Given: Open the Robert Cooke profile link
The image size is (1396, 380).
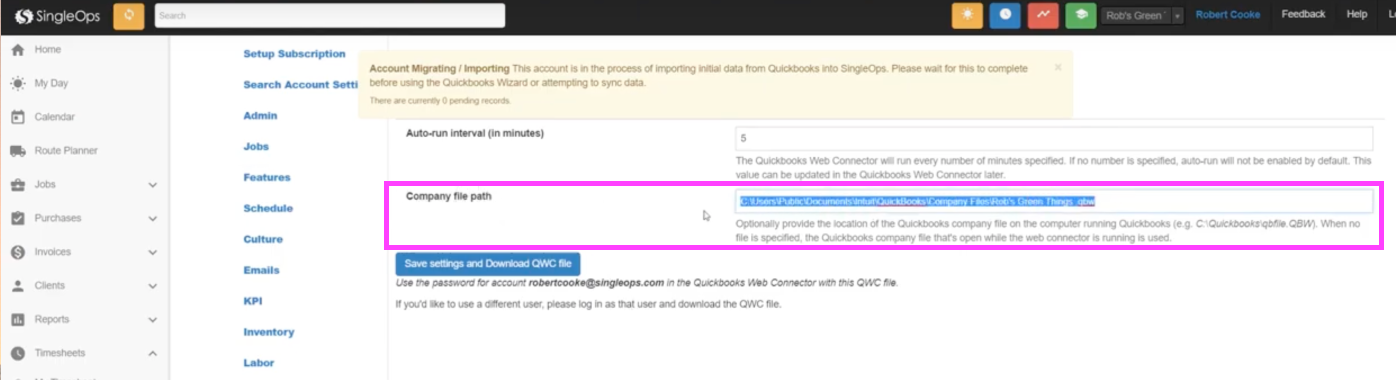Looking at the screenshot, I should (1228, 15).
